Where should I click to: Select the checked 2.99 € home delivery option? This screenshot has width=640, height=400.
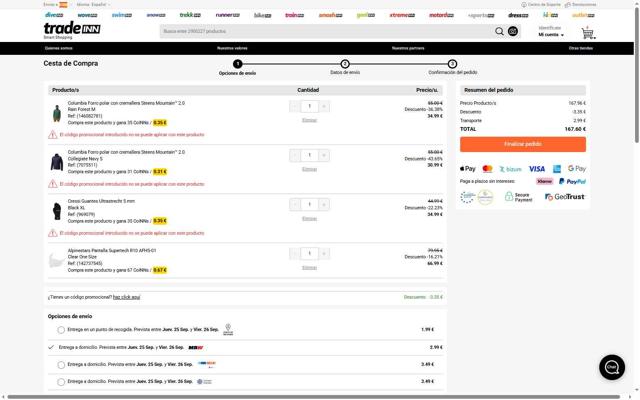click(51, 347)
